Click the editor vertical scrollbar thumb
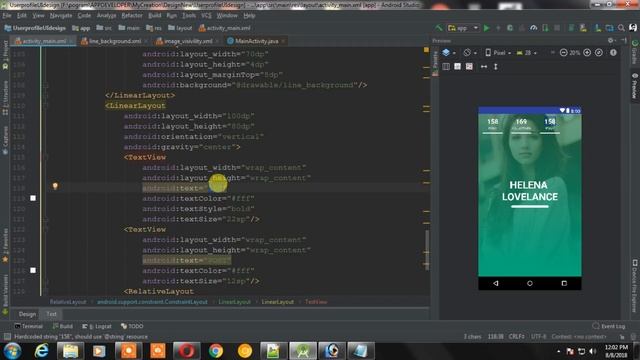Screen dimensions: 640x360 click(x=426, y=249)
